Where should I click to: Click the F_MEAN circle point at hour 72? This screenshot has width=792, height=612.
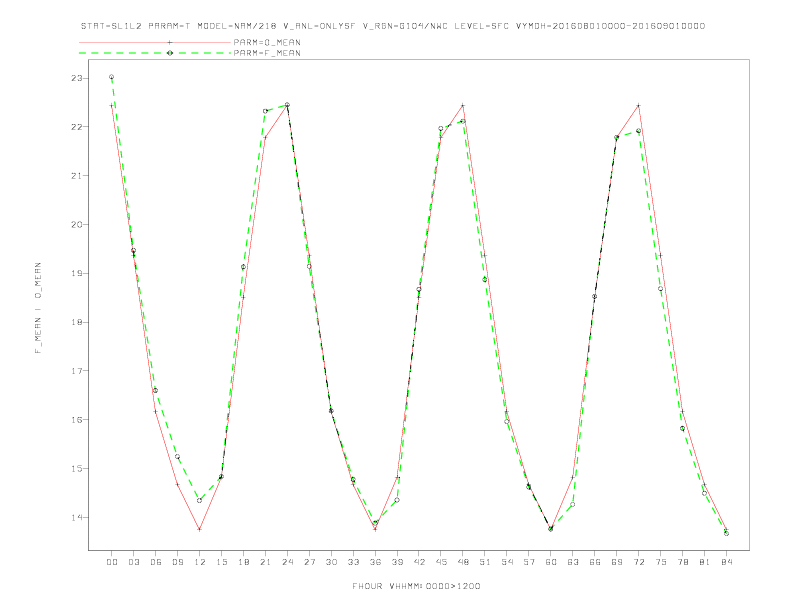638,131
